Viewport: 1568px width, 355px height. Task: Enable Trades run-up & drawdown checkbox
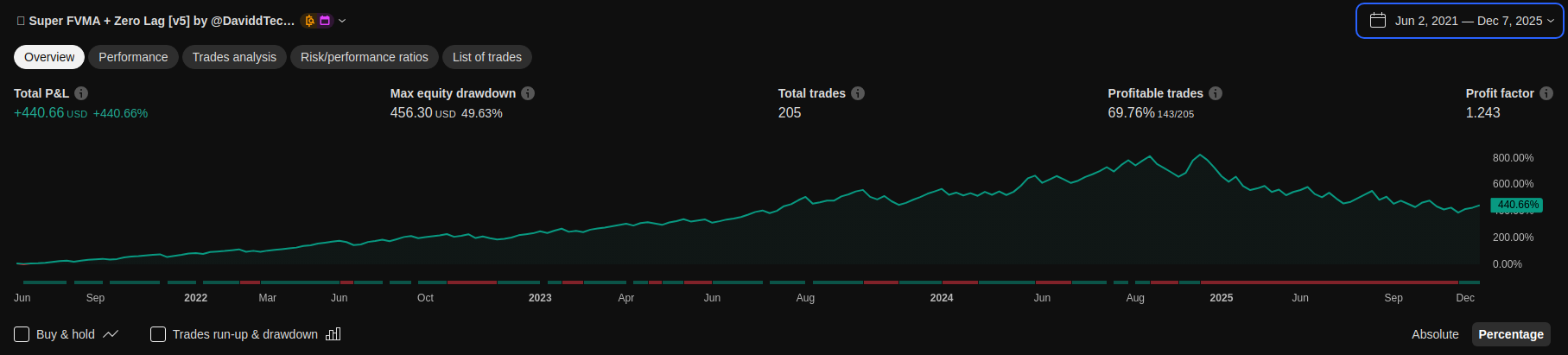[158, 334]
